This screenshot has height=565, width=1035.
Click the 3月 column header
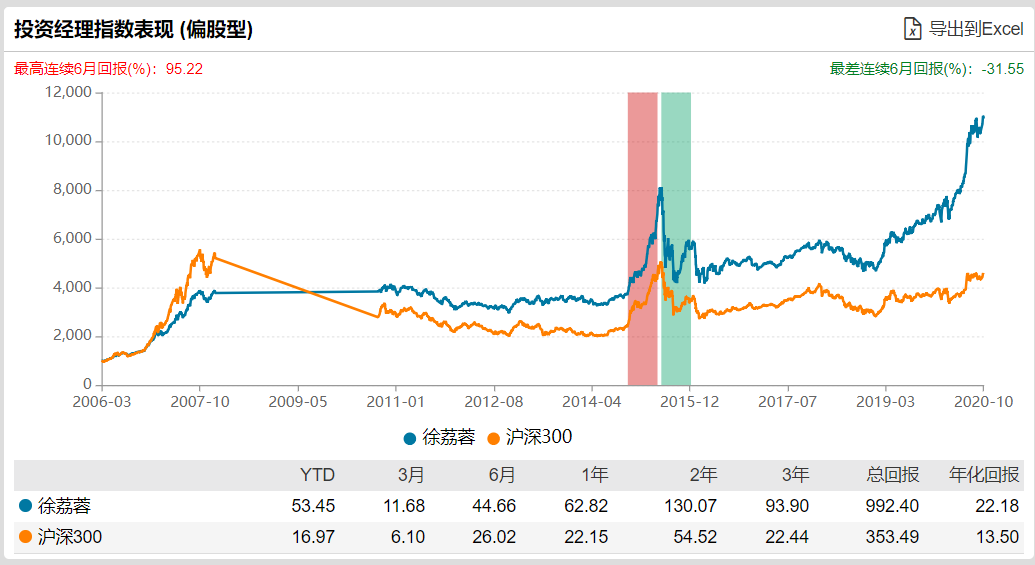[412, 474]
